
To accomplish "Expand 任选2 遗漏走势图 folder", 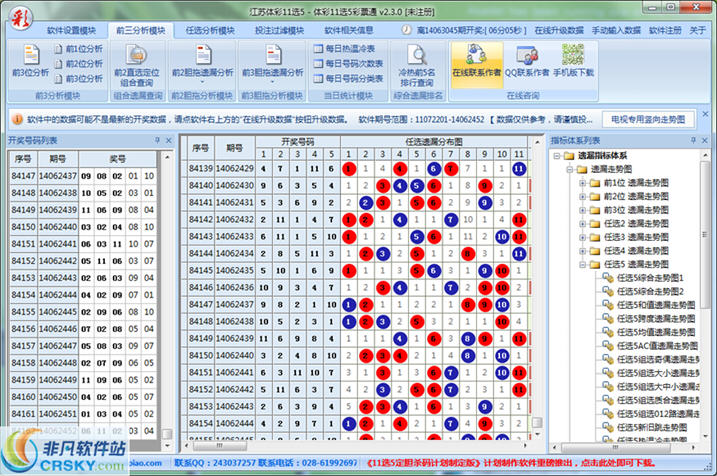I will 583,224.
